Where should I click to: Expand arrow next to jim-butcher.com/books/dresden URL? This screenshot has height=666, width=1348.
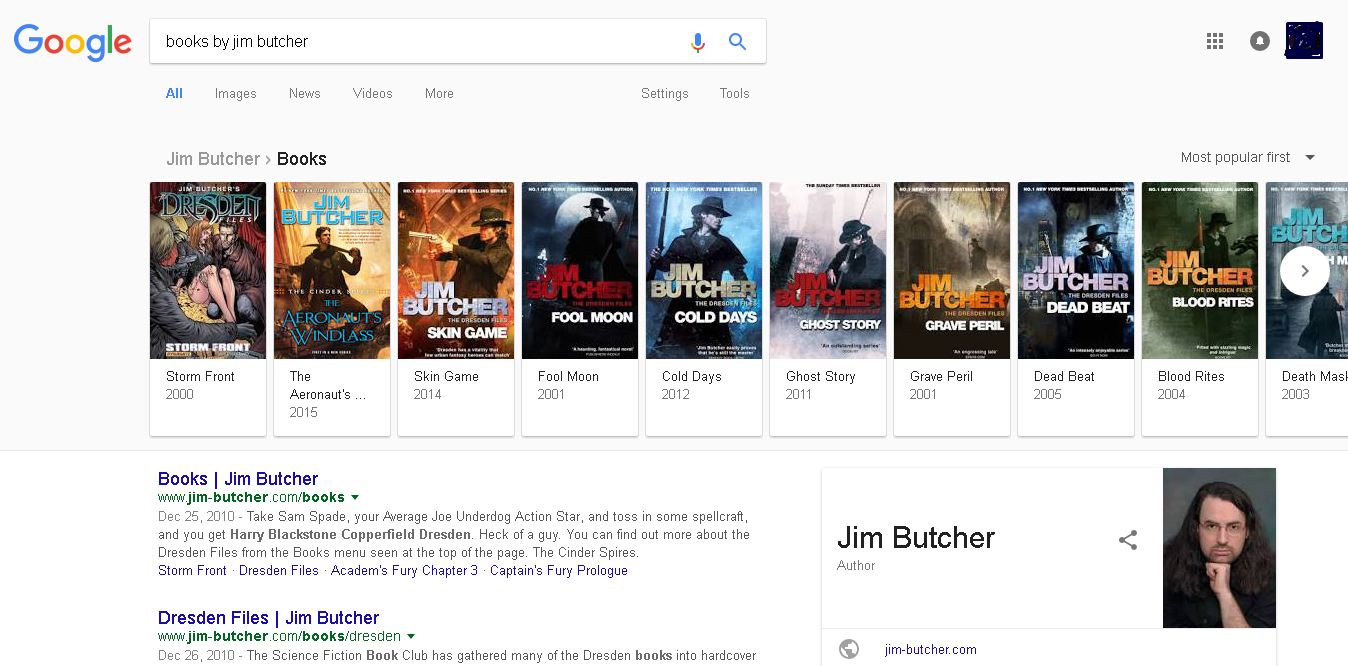click(411, 636)
